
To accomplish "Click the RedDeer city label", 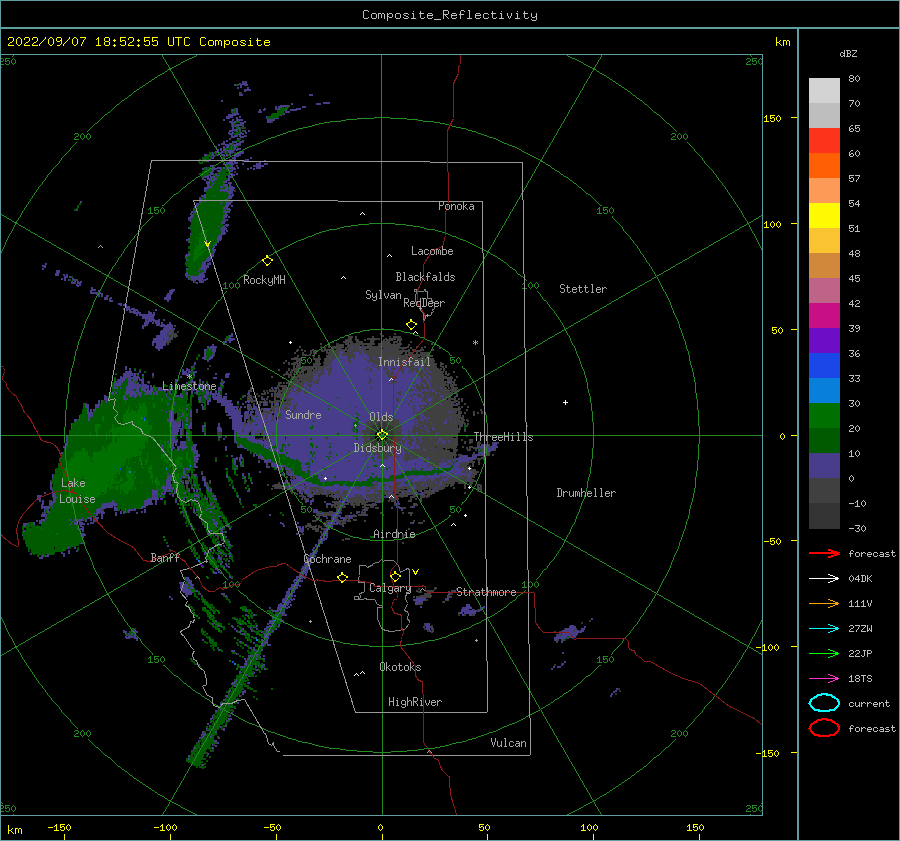I will tap(424, 303).
